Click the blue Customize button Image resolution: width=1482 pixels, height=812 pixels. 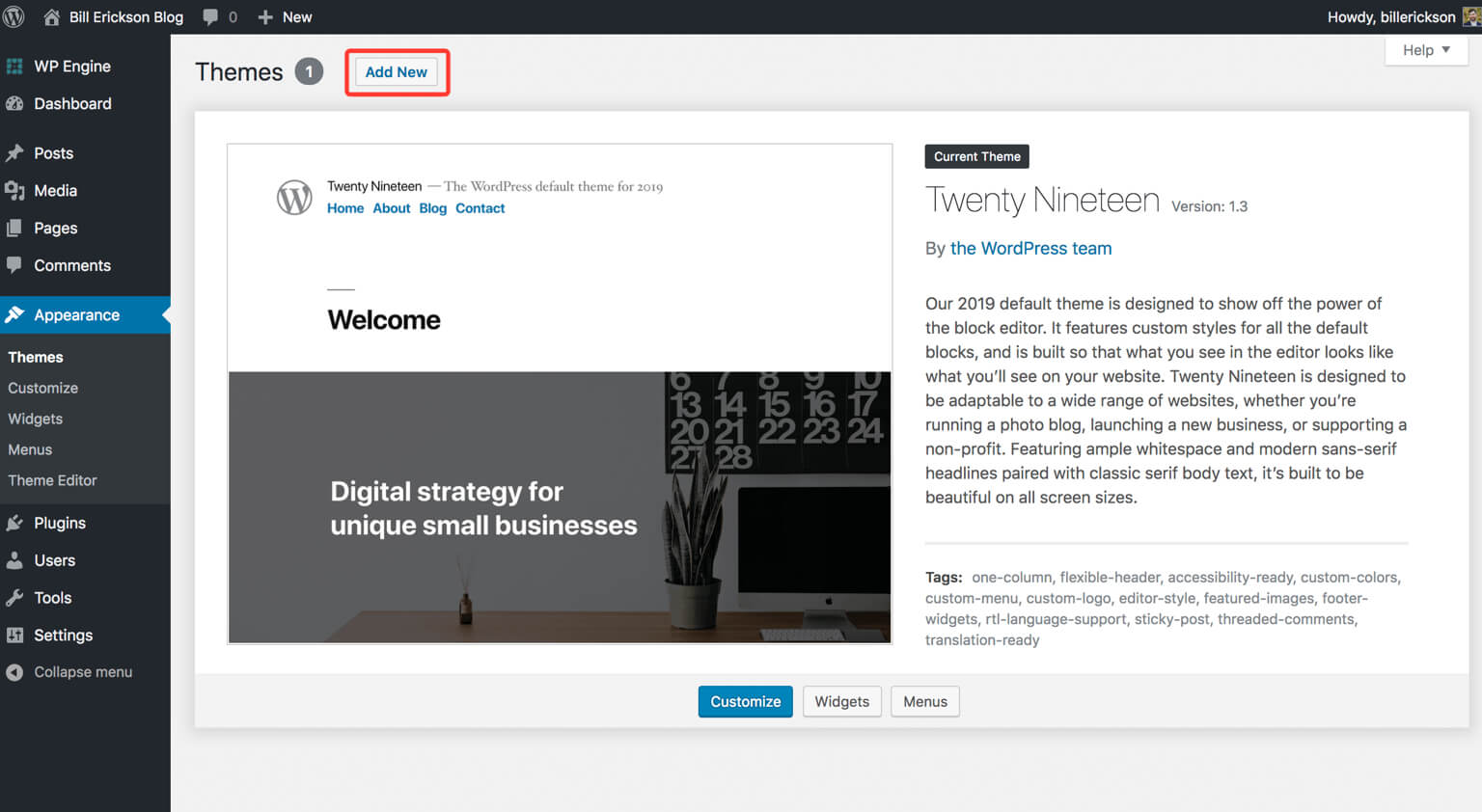pos(746,701)
